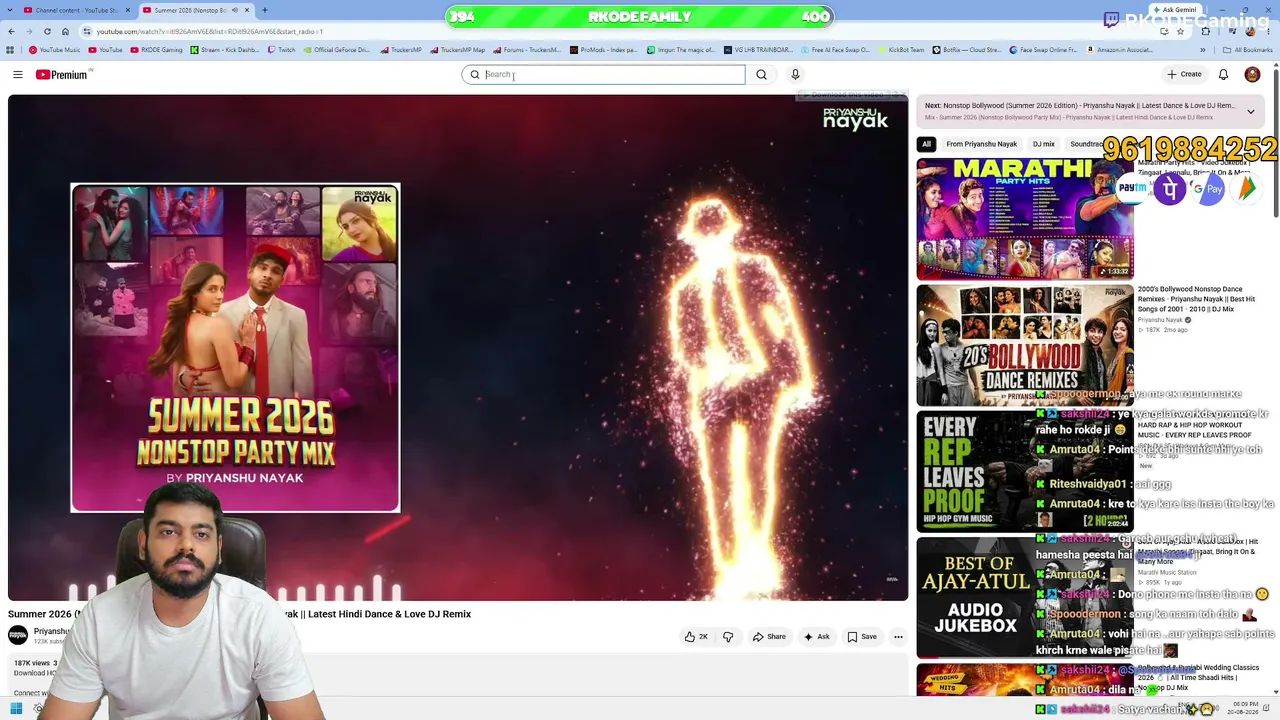1280x720 pixels.
Task: Open a new browser tab
Action: pos(264,10)
